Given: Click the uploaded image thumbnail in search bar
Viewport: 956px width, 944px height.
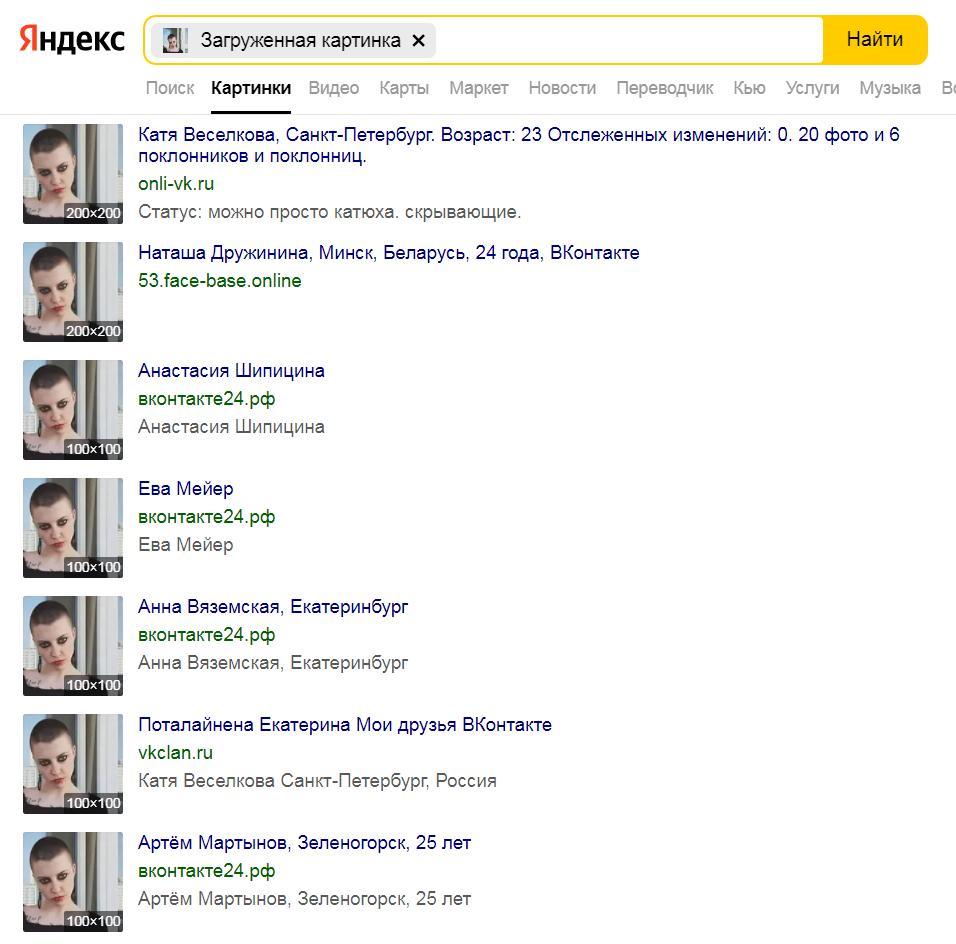Looking at the screenshot, I should [174, 41].
